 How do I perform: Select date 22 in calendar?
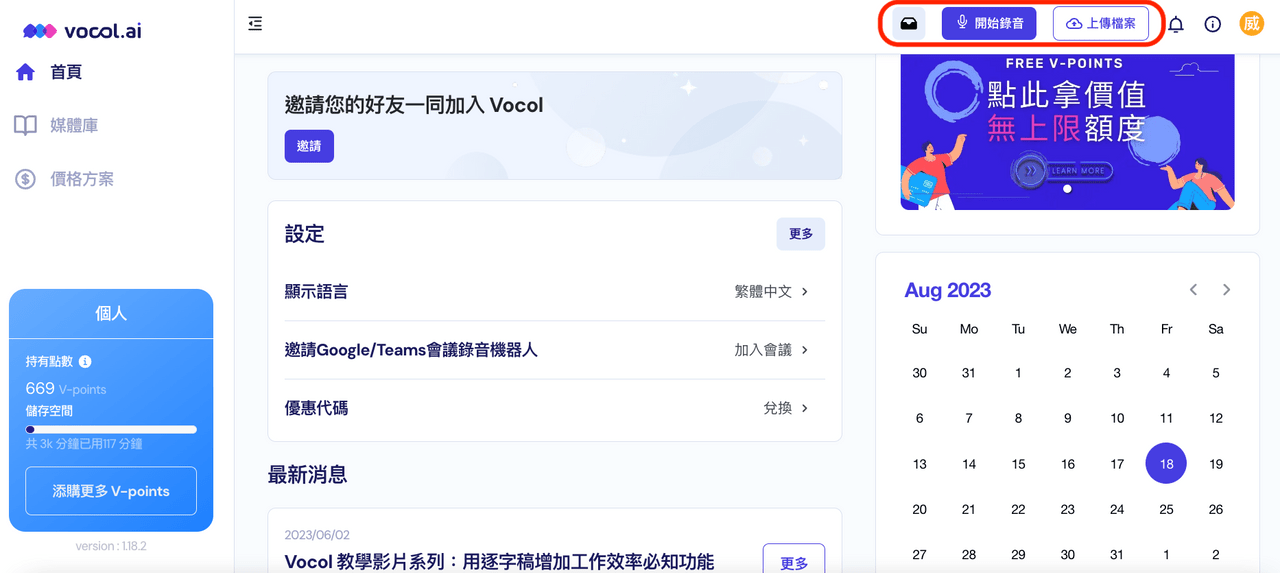[1018, 509]
